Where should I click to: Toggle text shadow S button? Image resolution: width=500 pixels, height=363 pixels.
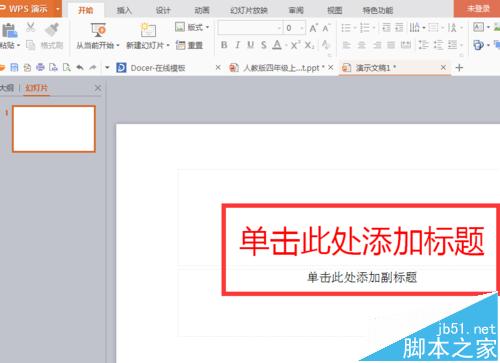[x=264, y=45]
